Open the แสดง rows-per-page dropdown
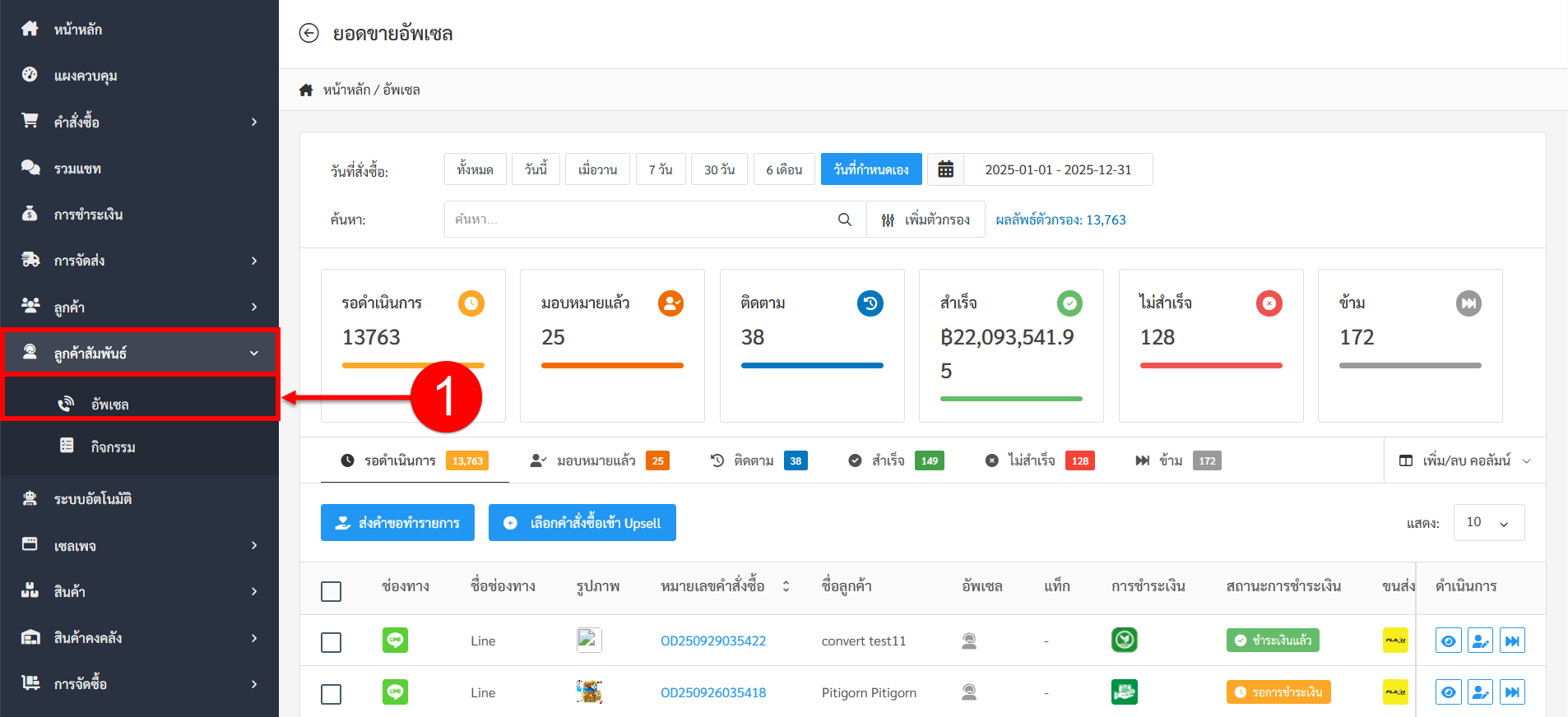The width and height of the screenshot is (1568, 717). click(x=1488, y=523)
